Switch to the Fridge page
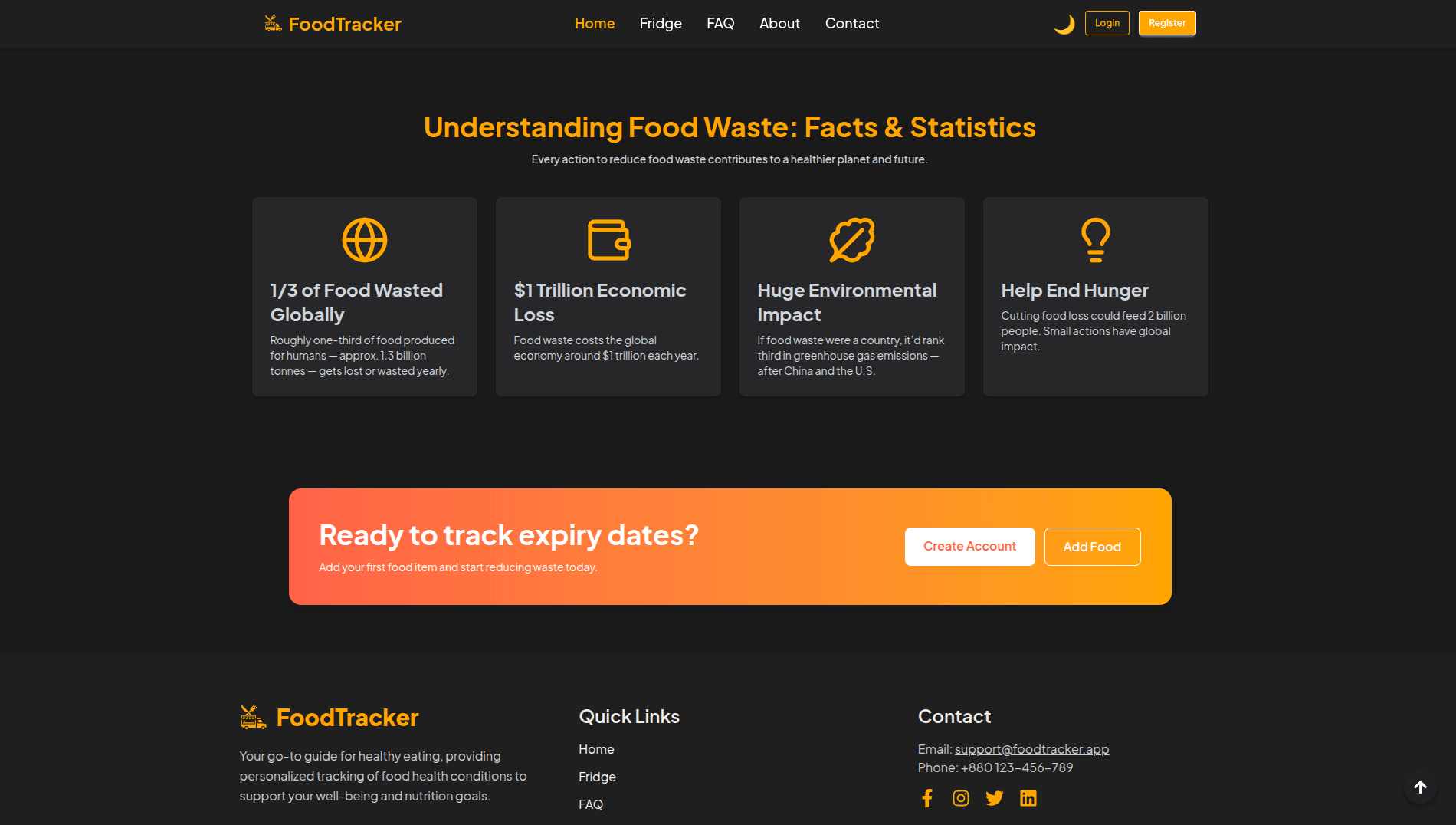Image resolution: width=1456 pixels, height=825 pixels. [x=660, y=23]
